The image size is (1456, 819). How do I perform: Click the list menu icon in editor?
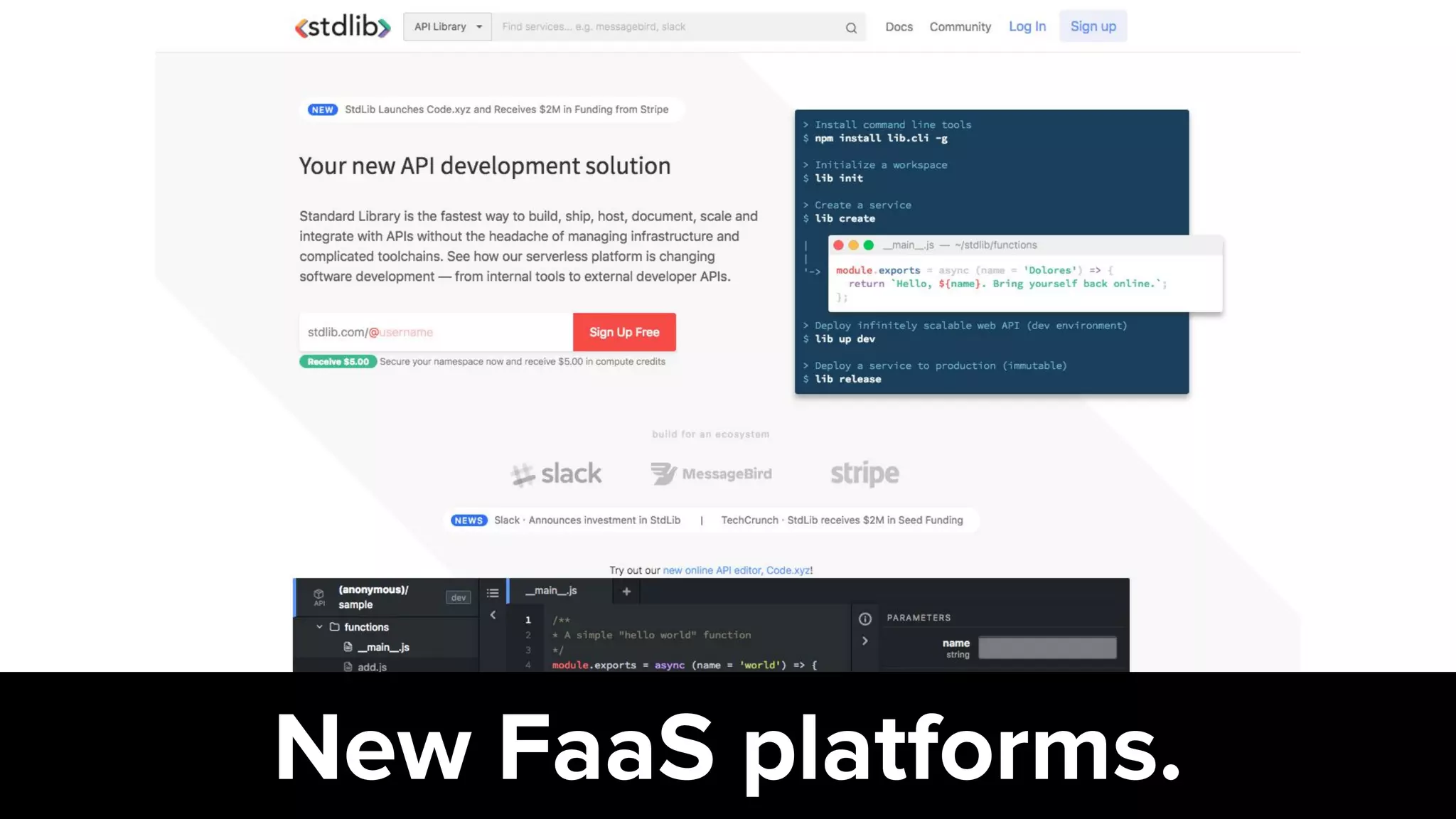click(x=493, y=592)
